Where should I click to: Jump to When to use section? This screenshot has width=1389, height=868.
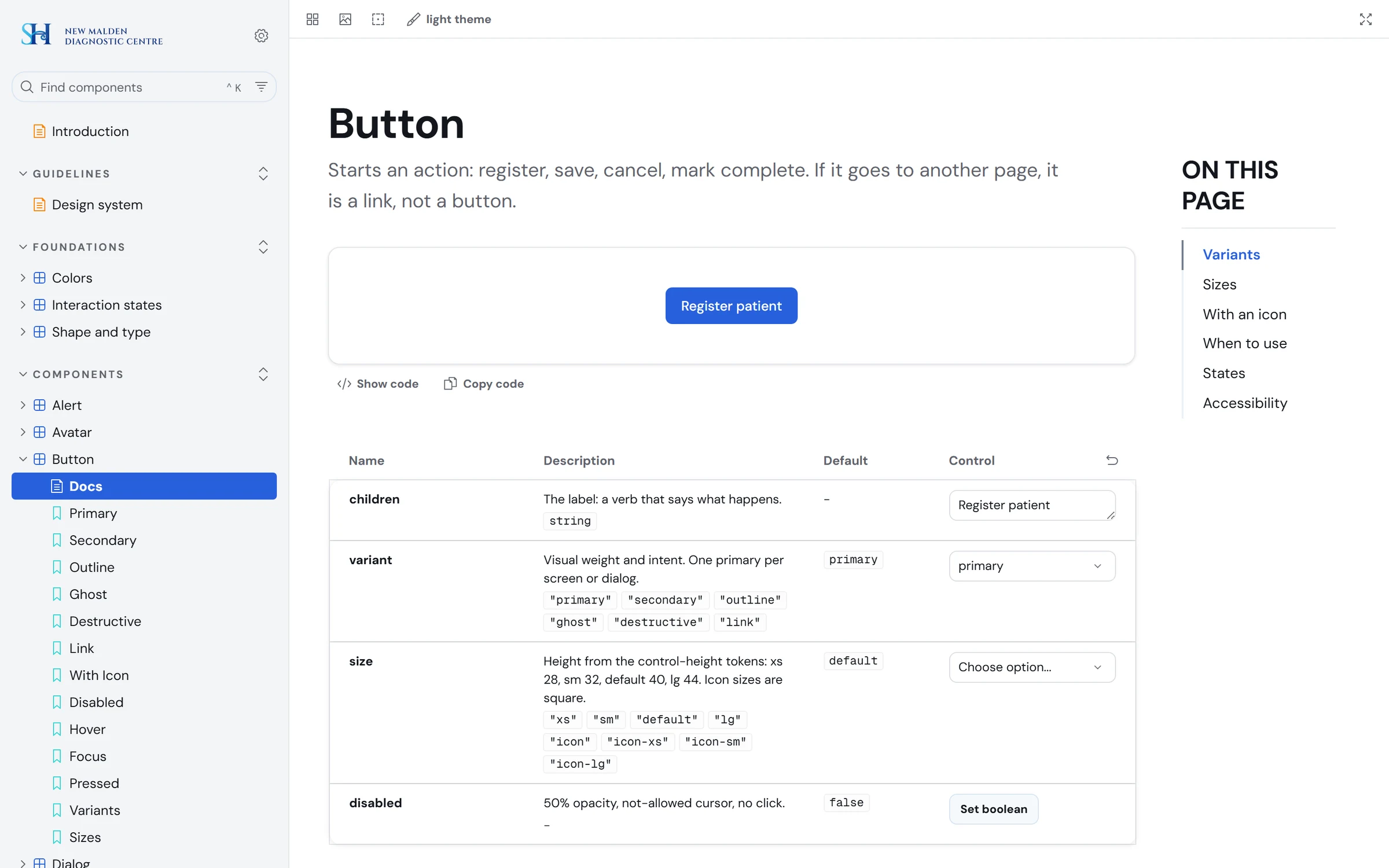[x=1244, y=343]
